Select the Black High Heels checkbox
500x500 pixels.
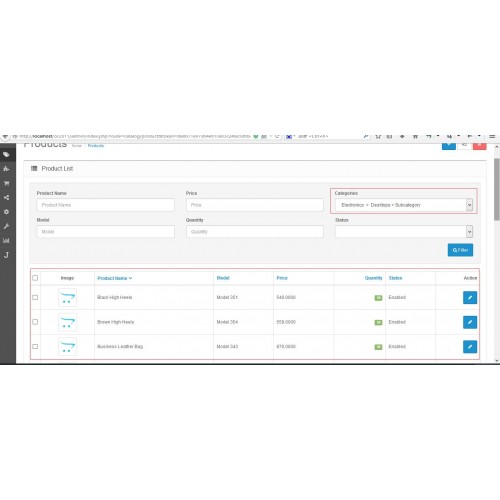[35, 297]
